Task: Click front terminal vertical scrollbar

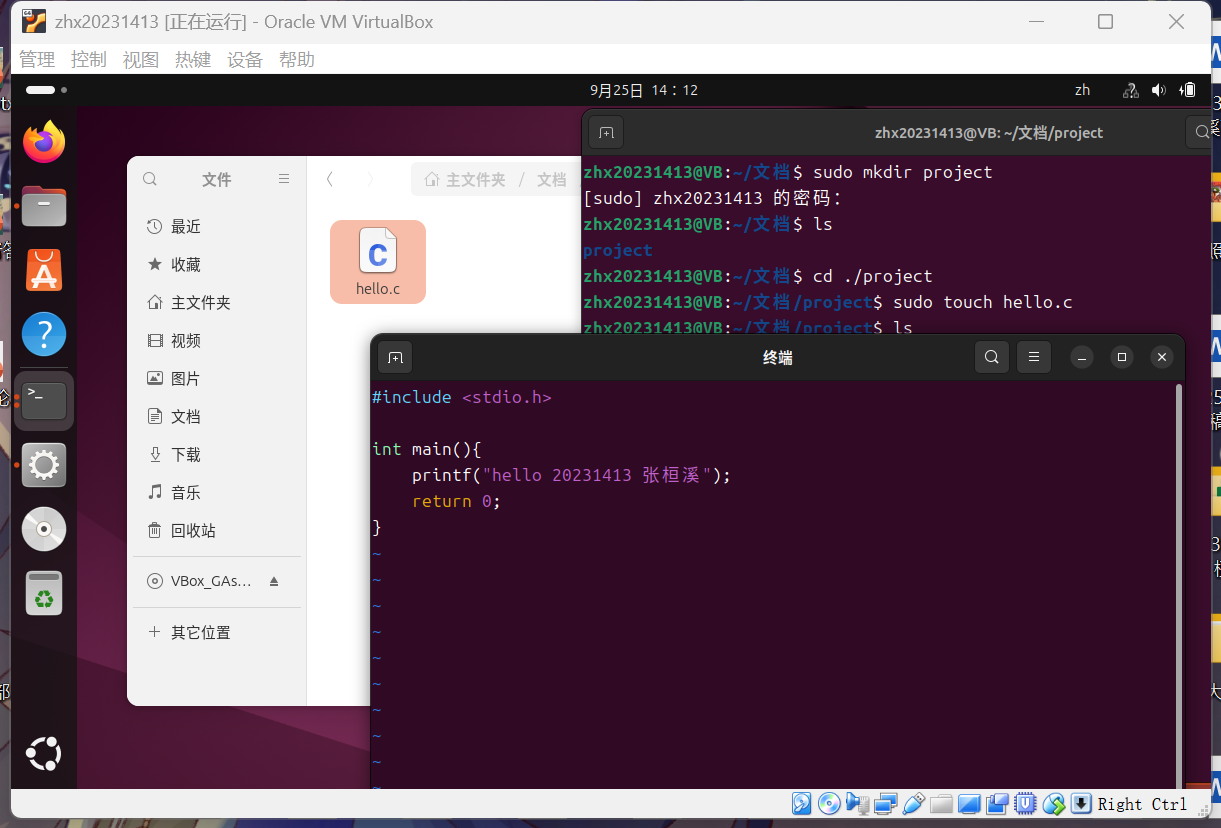Action: tap(1178, 585)
